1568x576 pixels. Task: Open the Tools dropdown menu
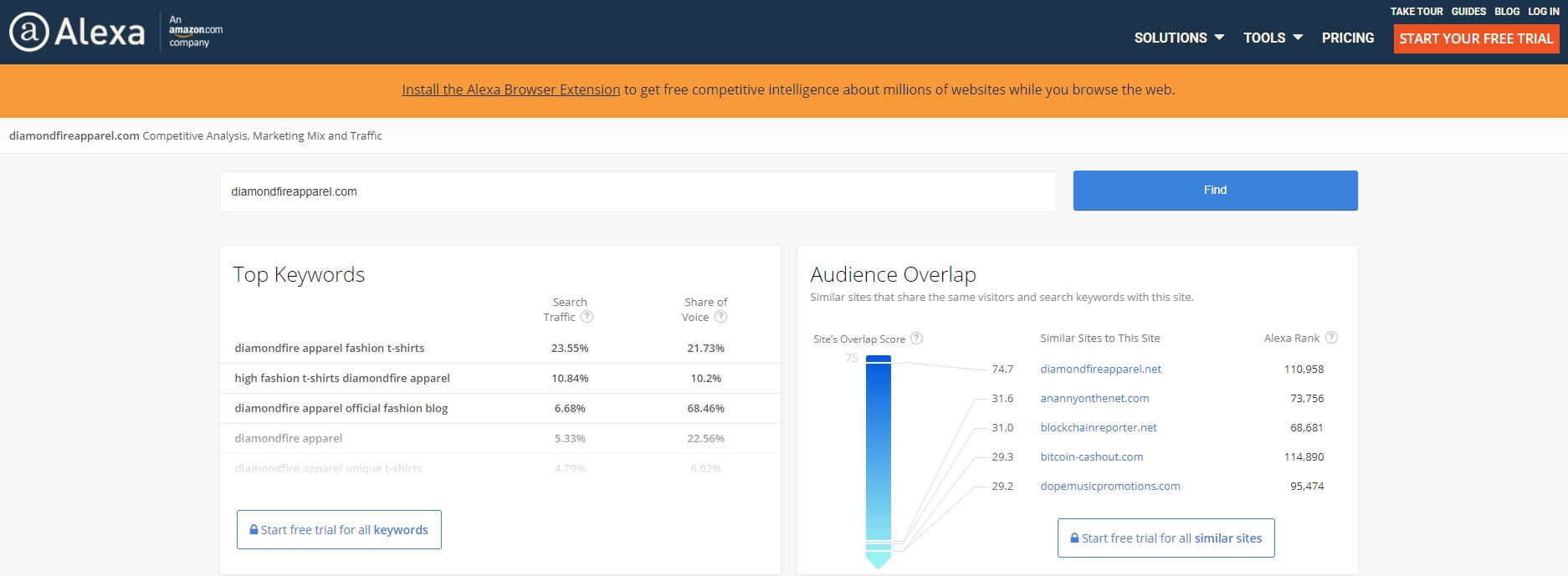pos(1272,38)
